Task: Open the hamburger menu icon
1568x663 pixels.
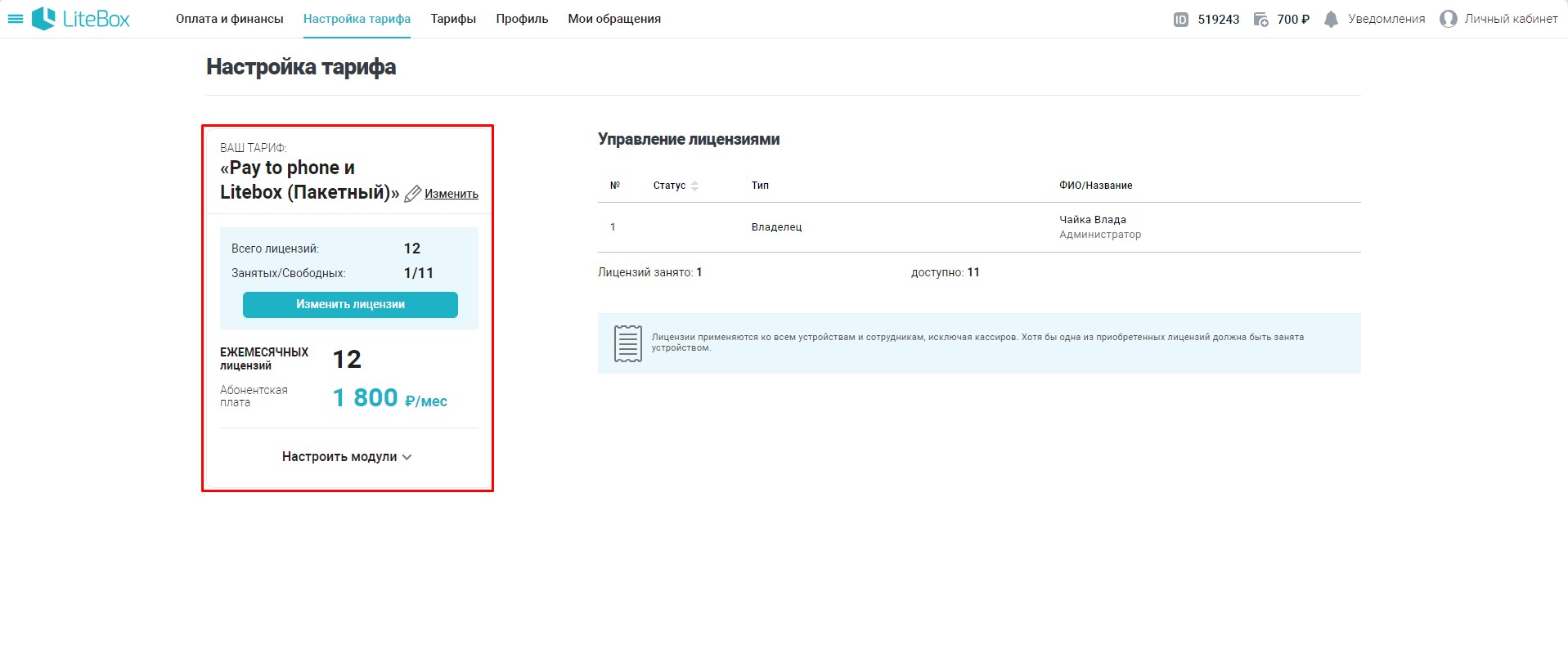Action: (x=15, y=19)
